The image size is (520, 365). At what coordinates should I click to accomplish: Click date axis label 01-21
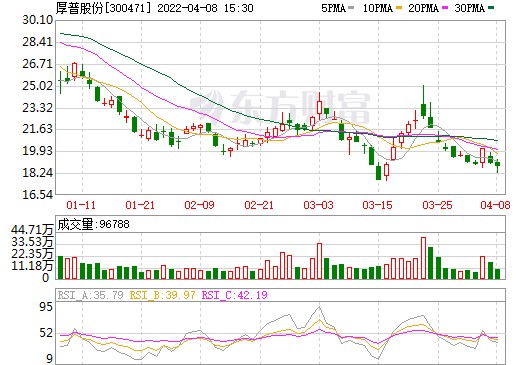pos(140,205)
